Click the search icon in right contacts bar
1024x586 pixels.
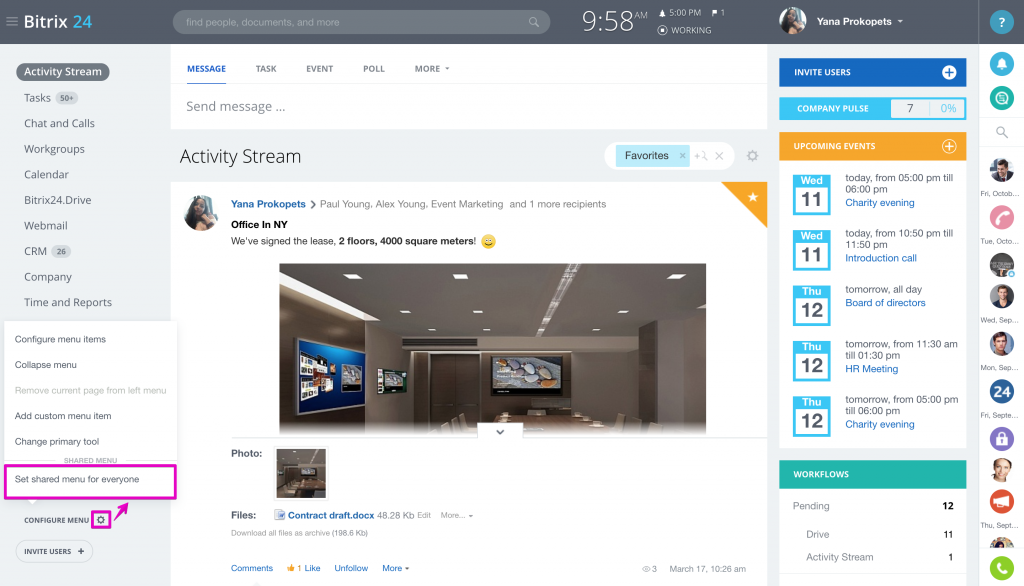1001,133
